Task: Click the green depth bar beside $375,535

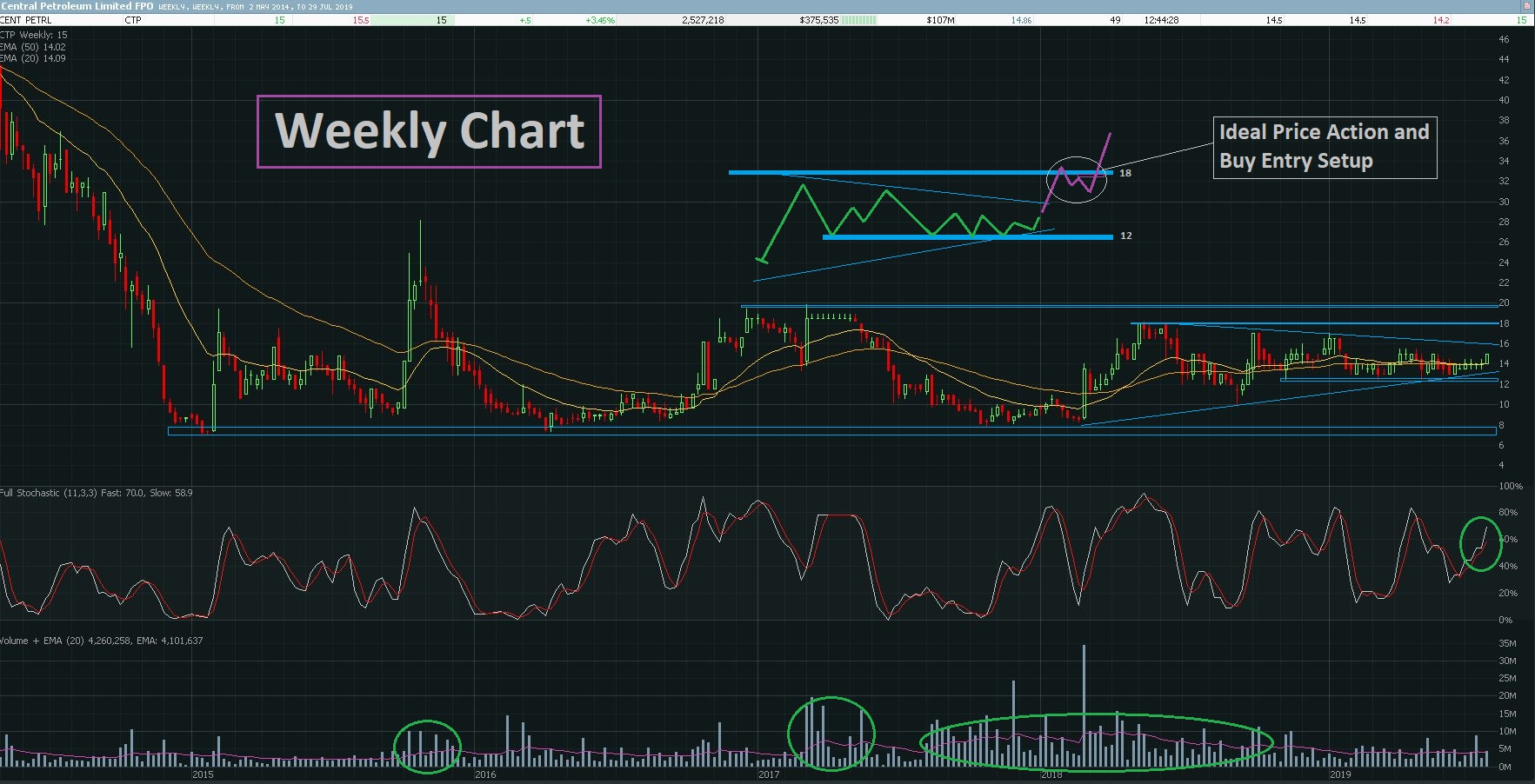Action: click(x=859, y=20)
